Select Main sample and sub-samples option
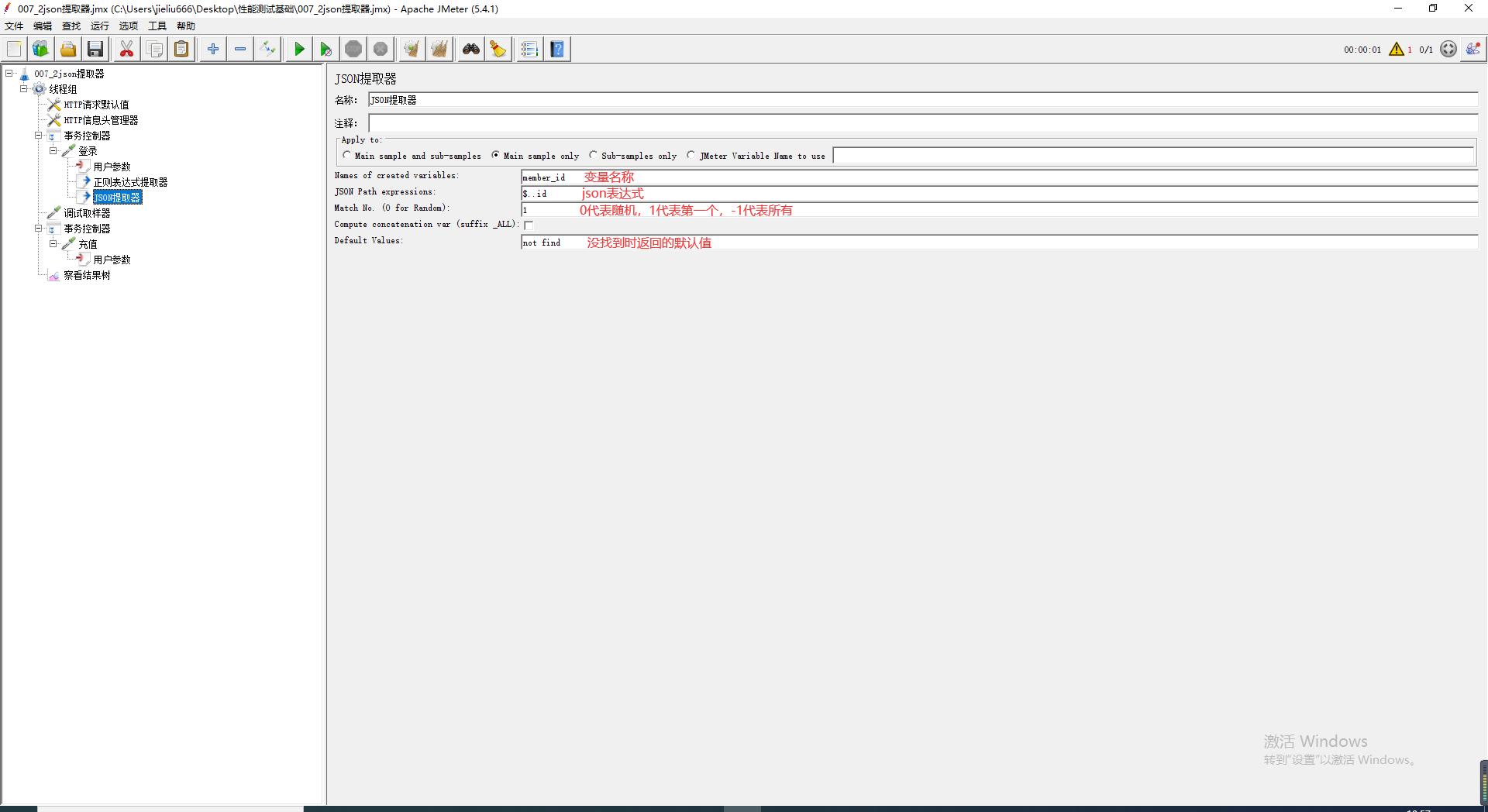The height and width of the screenshot is (812, 1488). pyautogui.click(x=412, y=156)
